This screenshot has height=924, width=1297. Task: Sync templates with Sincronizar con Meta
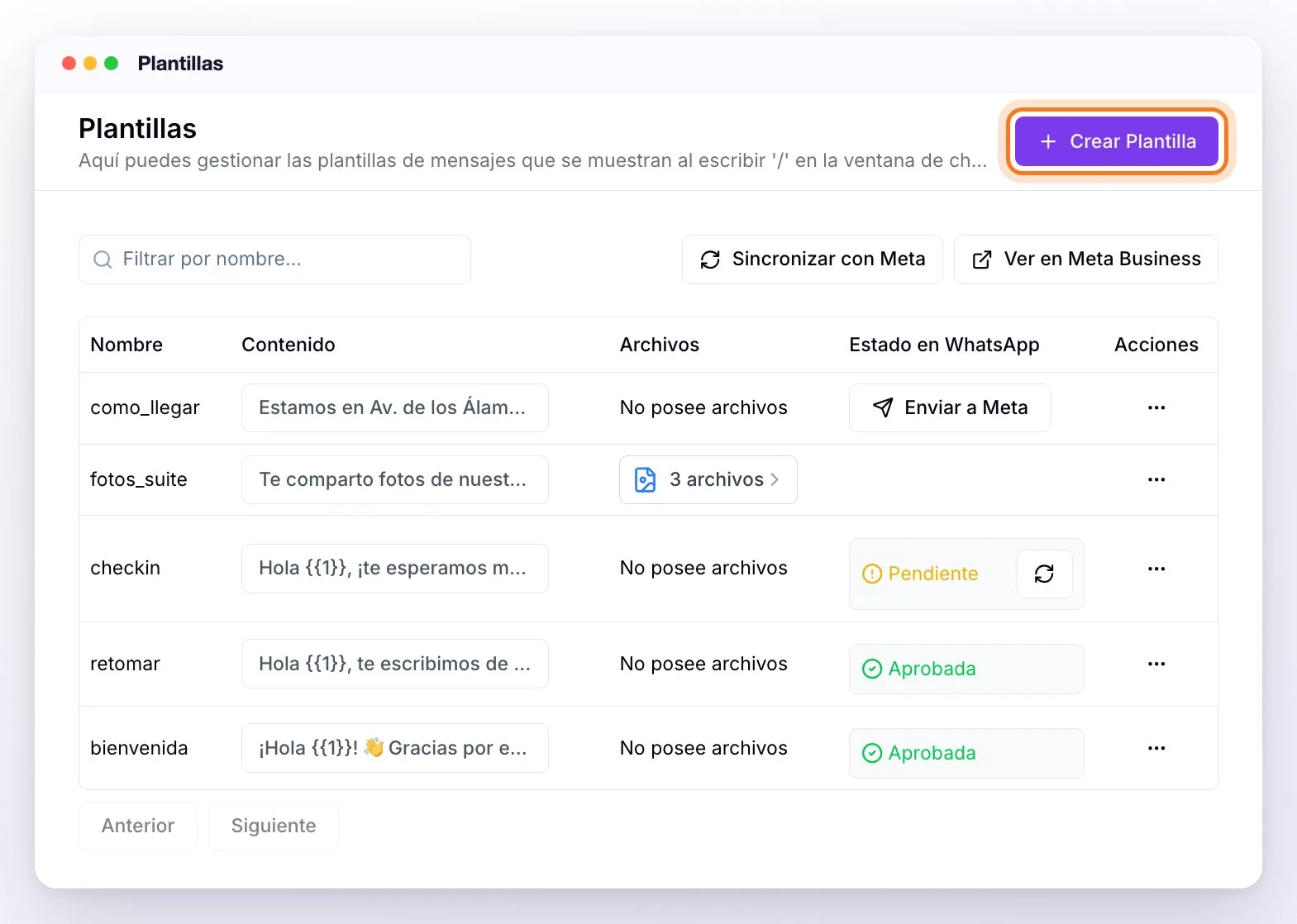point(812,260)
